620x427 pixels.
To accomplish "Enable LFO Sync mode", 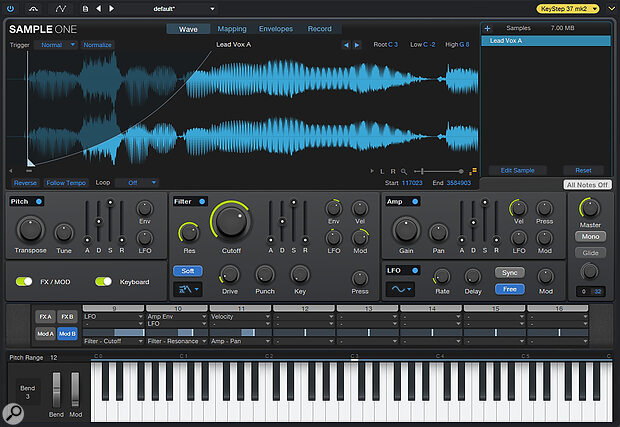I will coord(510,273).
